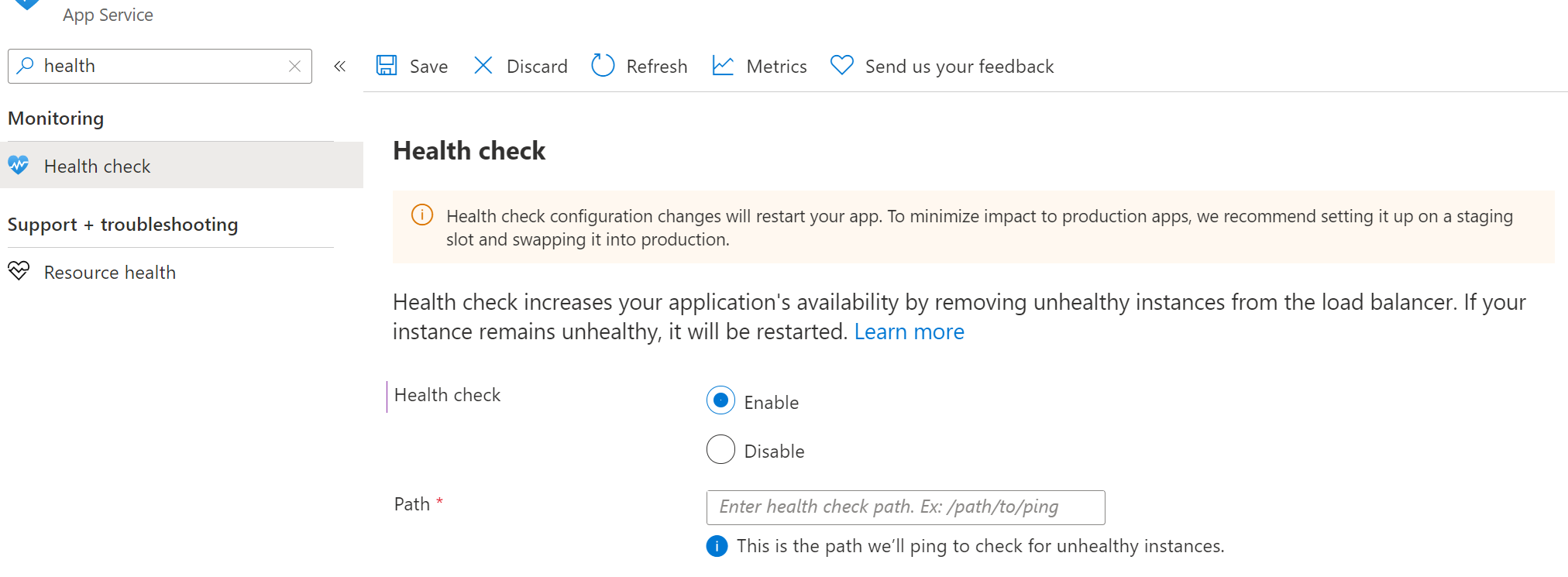Click the Discard X icon

coord(483,66)
